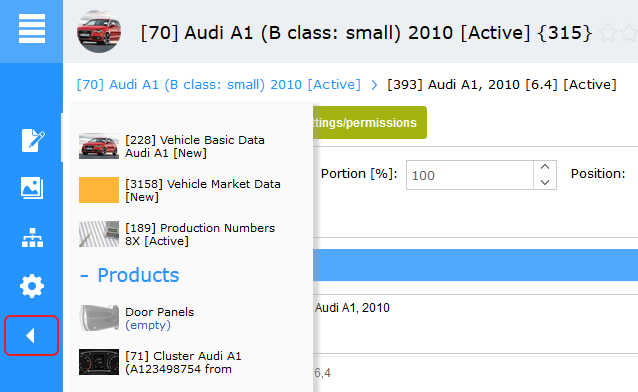The height and width of the screenshot is (392, 638).
Task: Select the settings/permissions tab
Action: tap(370, 123)
